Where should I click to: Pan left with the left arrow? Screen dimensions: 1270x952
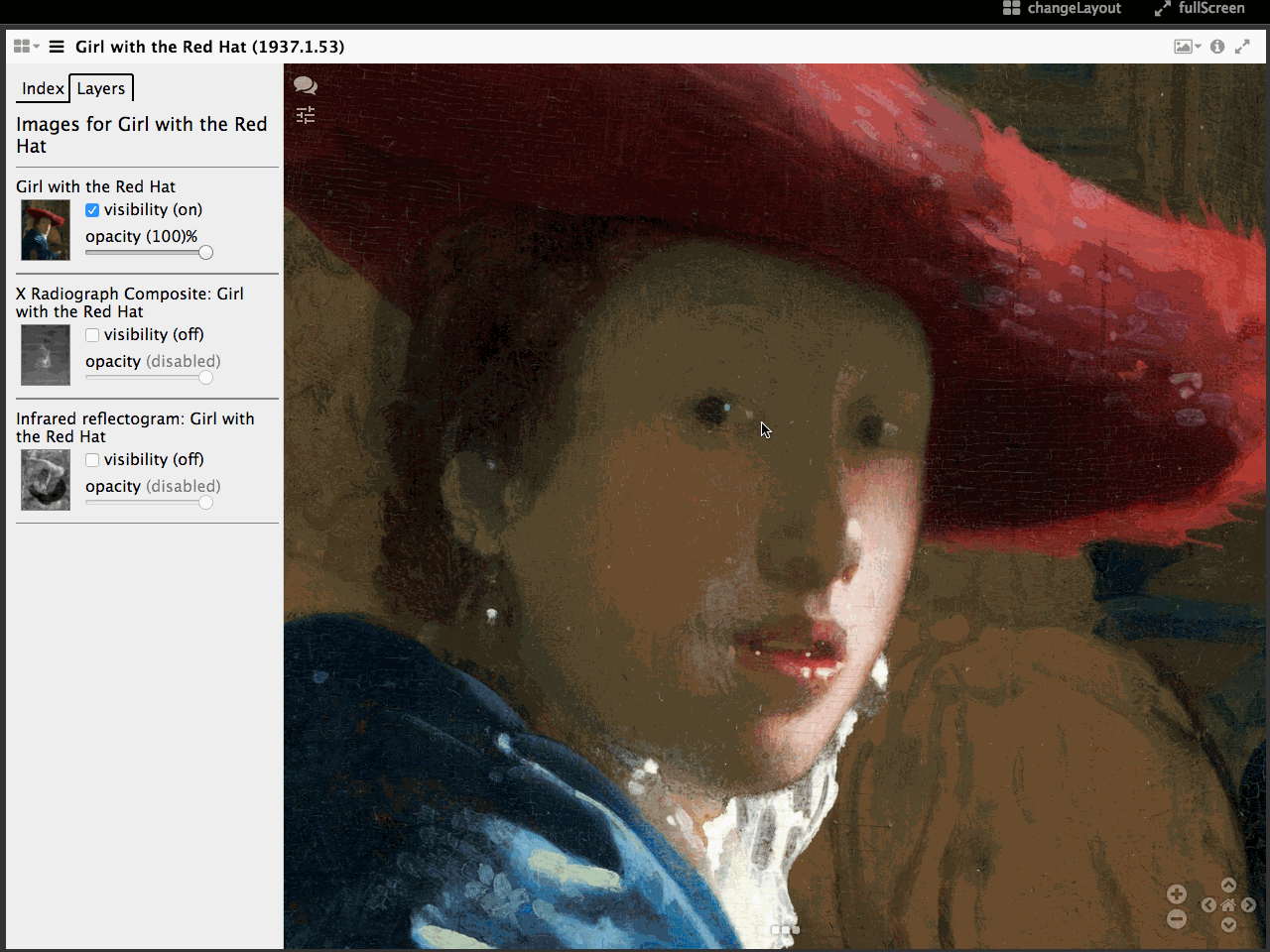1208,905
